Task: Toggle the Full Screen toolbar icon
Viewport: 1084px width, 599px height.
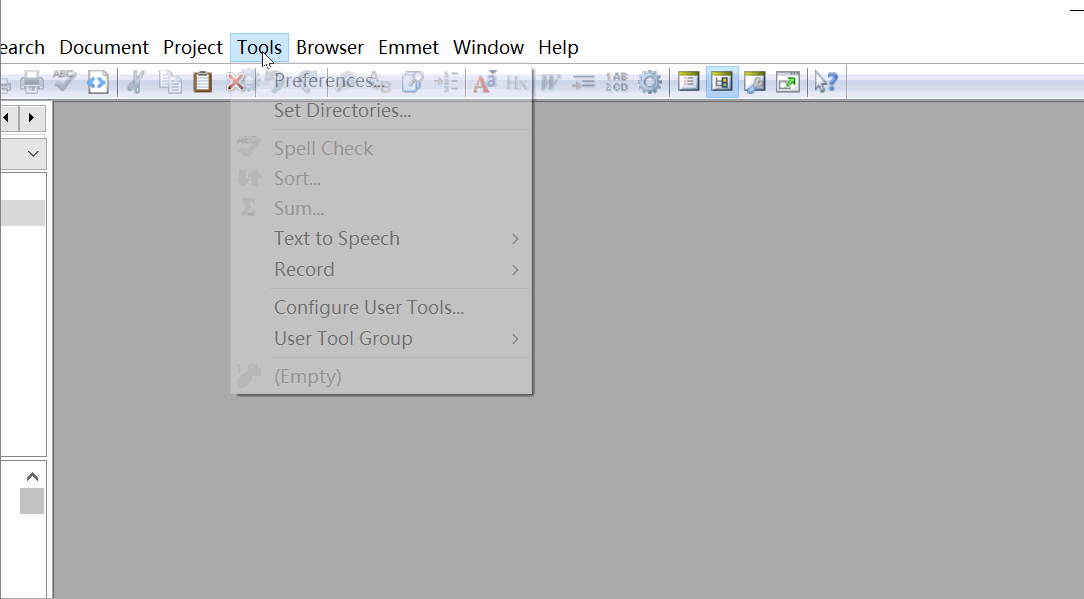Action: 788,82
